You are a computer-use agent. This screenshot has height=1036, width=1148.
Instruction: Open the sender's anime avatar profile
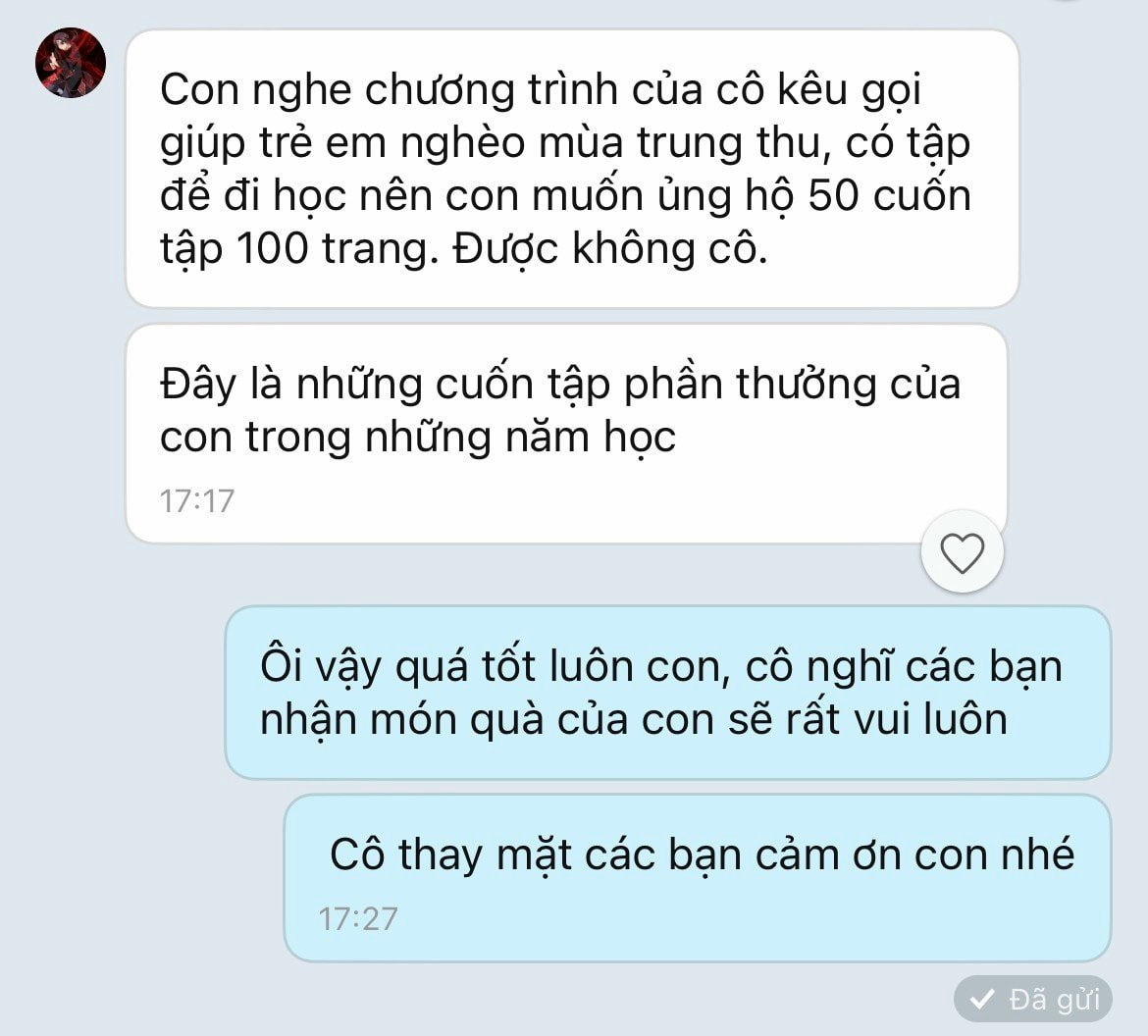(71, 63)
